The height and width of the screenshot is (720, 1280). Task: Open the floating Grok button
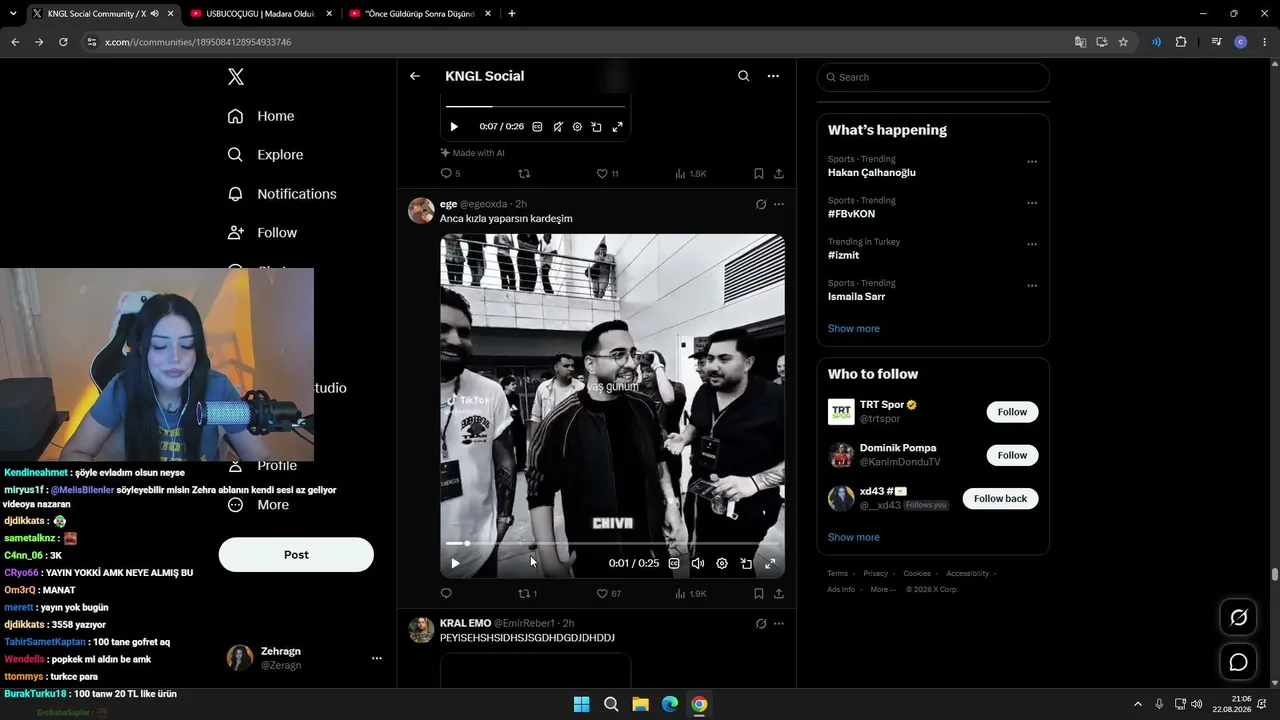(1238, 618)
